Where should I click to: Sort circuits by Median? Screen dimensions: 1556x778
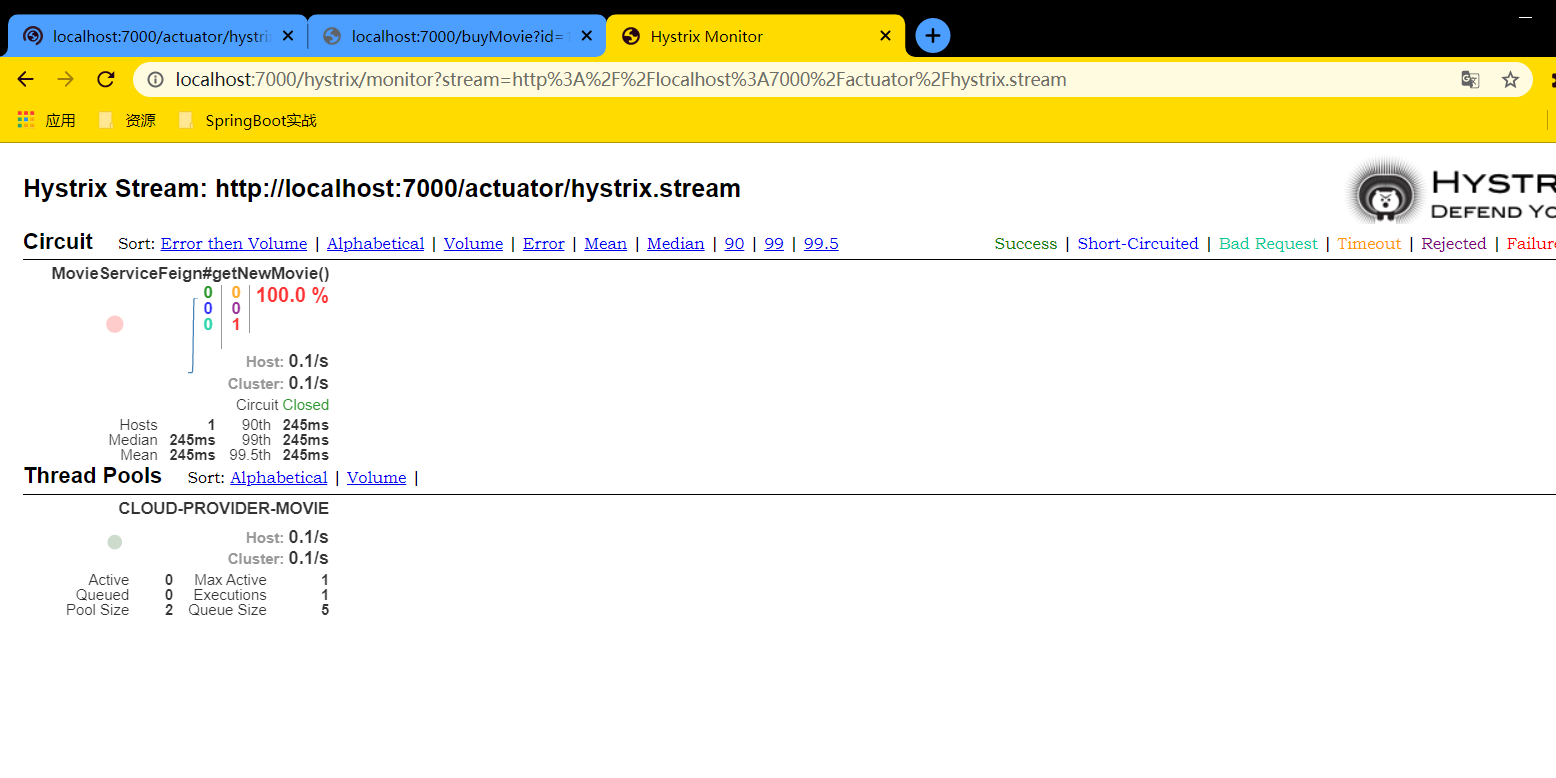676,244
